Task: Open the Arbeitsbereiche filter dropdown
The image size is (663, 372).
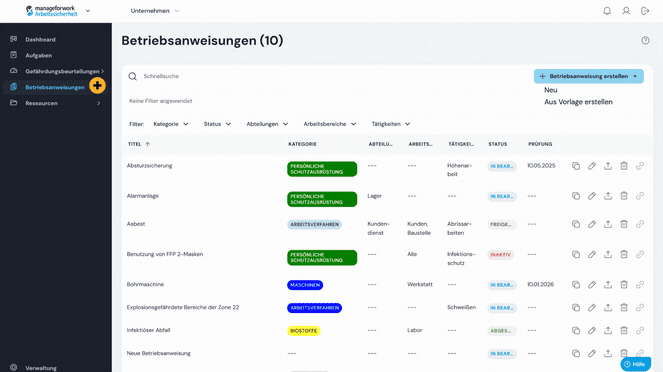Action: click(x=330, y=124)
